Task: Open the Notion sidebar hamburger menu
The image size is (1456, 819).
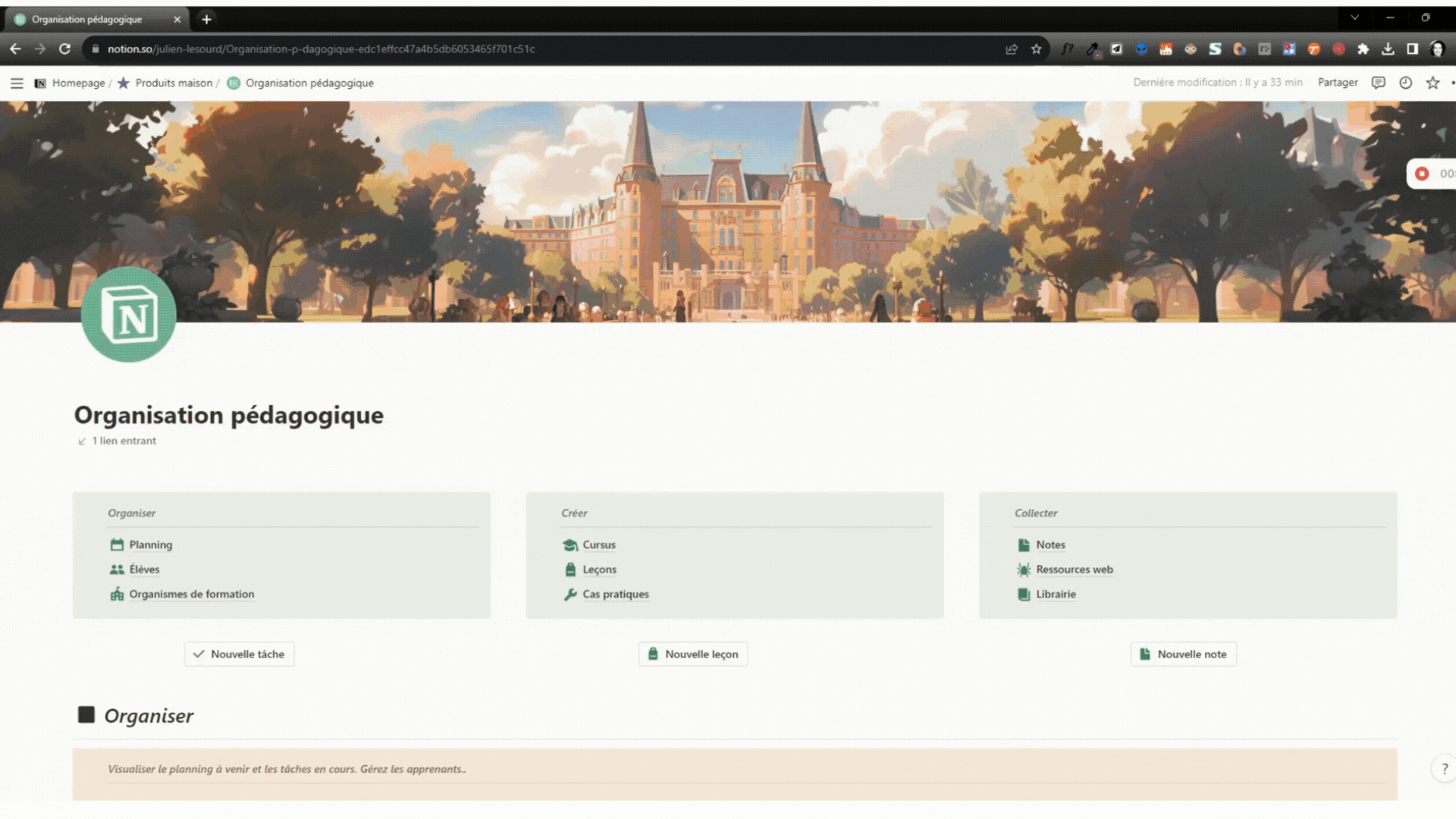Action: tap(17, 83)
